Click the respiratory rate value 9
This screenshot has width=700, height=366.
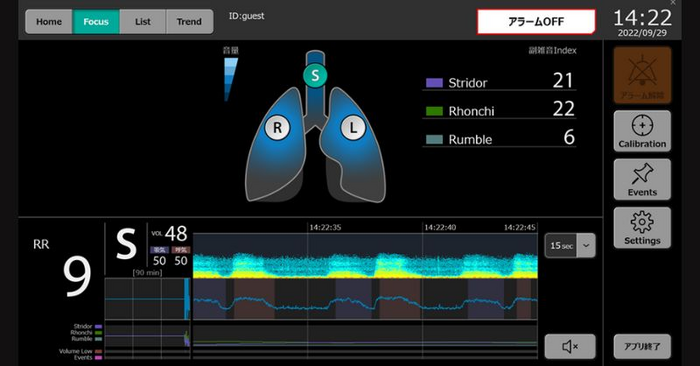tap(77, 276)
